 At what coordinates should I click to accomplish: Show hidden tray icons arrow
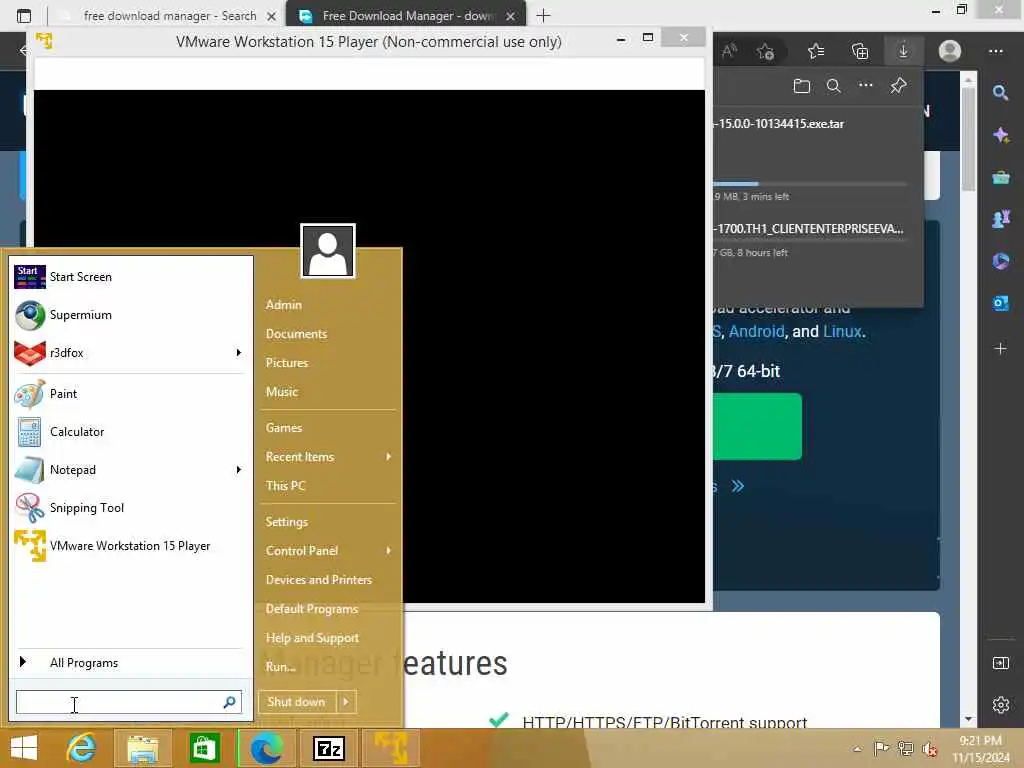coord(857,749)
